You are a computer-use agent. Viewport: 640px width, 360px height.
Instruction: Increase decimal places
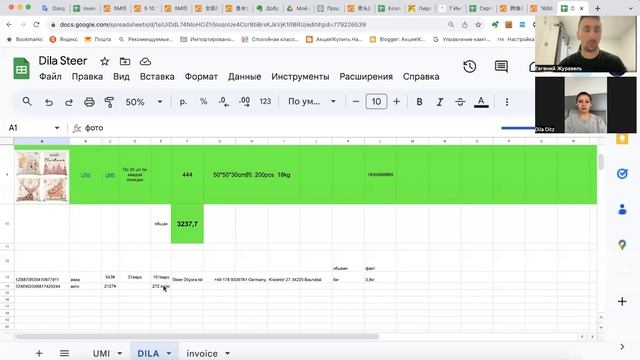click(244, 102)
